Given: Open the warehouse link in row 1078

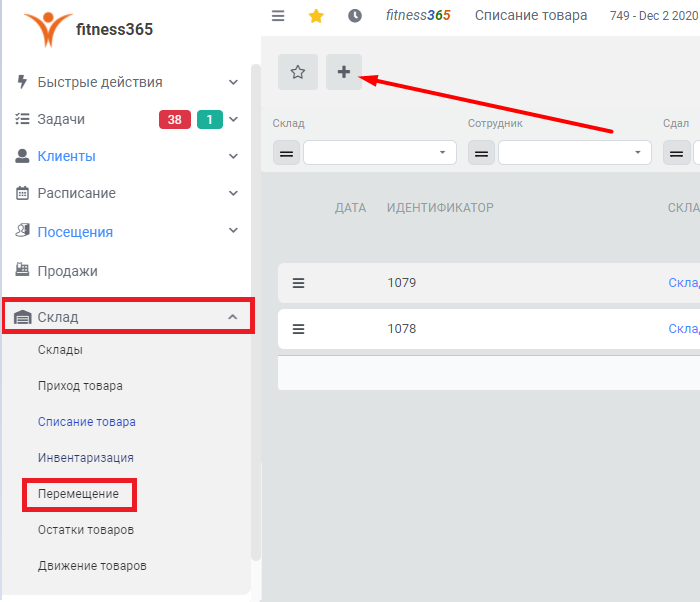Looking at the screenshot, I should click(684, 329).
